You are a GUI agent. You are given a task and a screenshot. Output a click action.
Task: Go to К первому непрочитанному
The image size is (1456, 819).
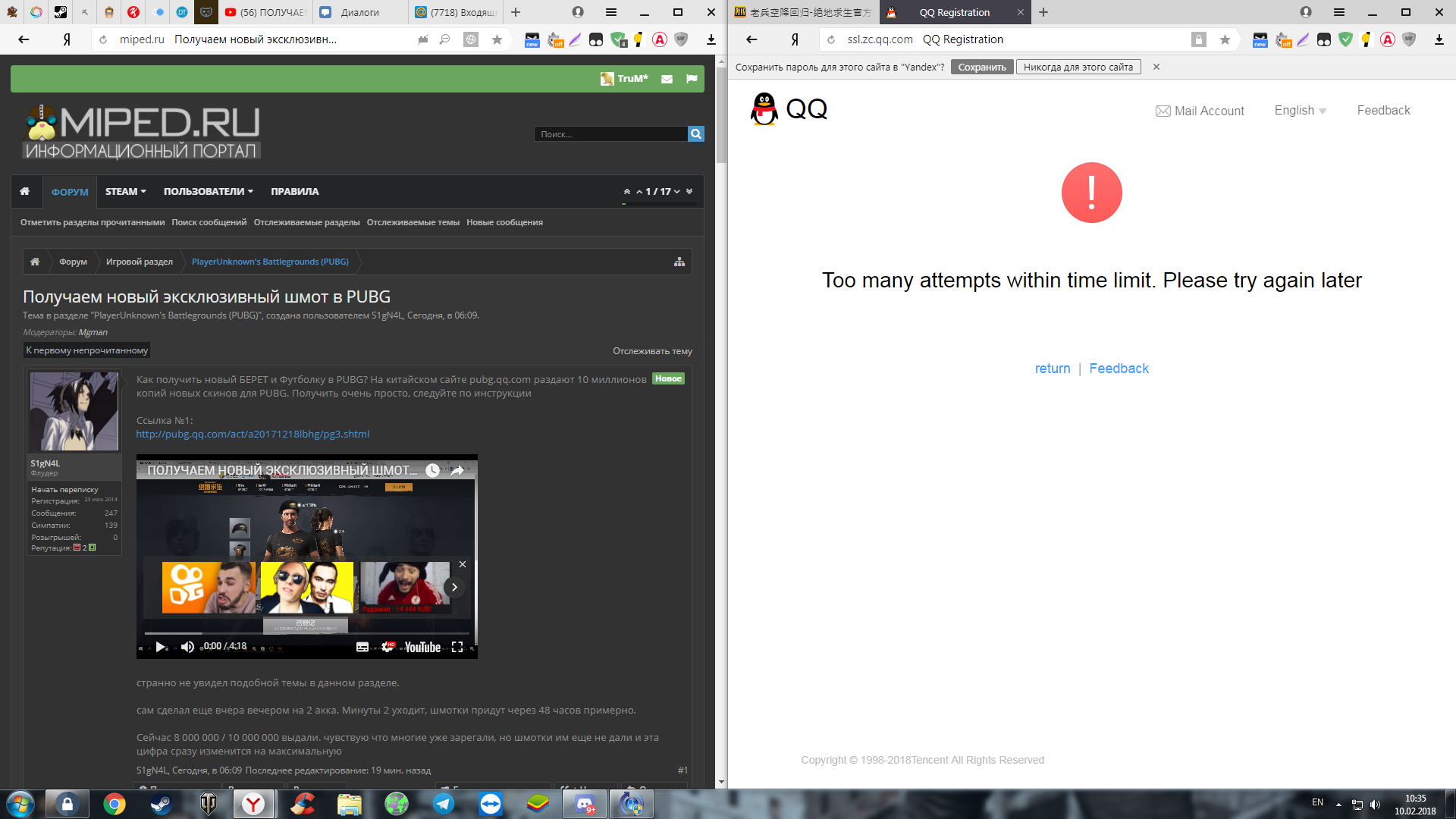click(87, 350)
